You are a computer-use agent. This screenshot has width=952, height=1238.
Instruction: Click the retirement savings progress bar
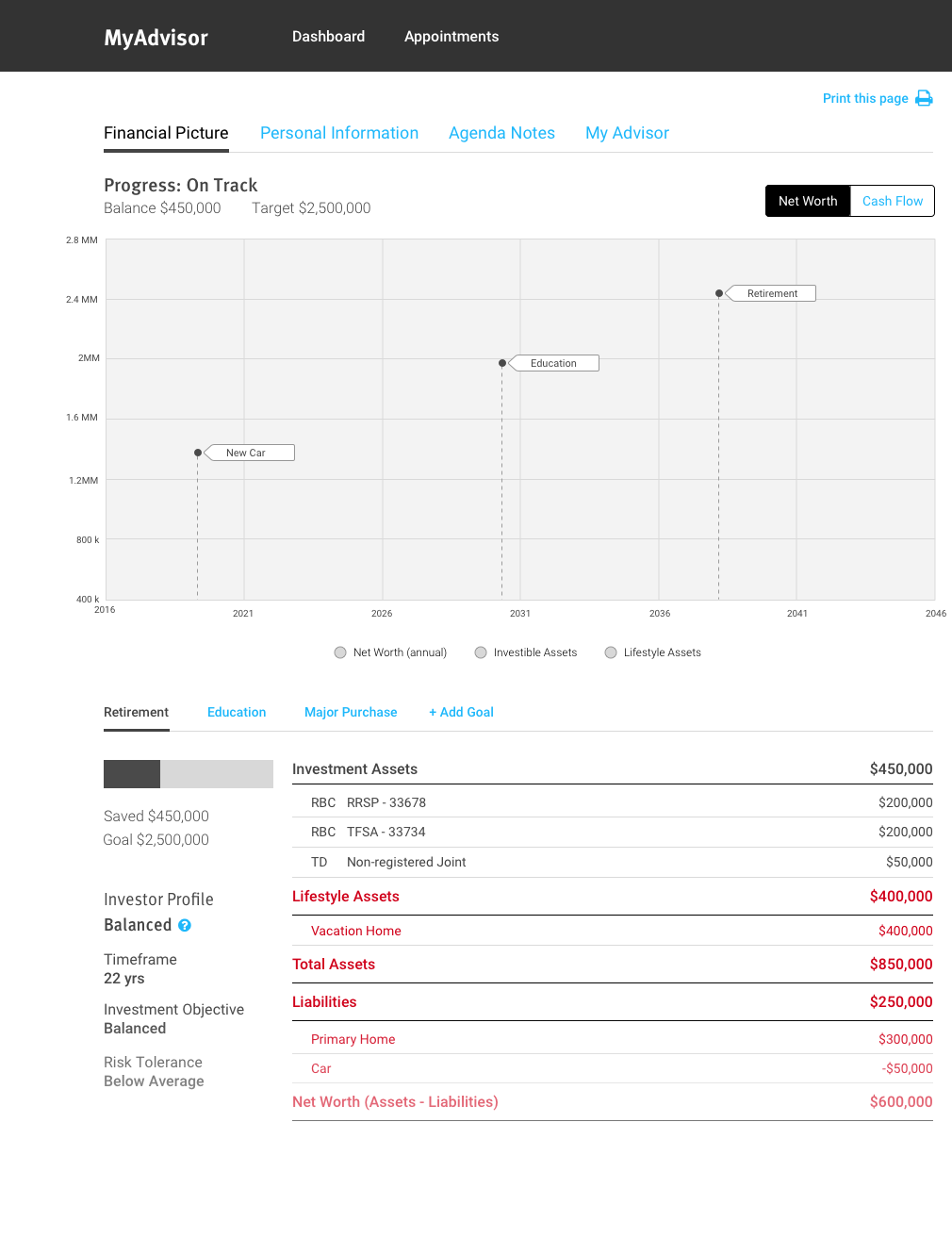(189, 774)
